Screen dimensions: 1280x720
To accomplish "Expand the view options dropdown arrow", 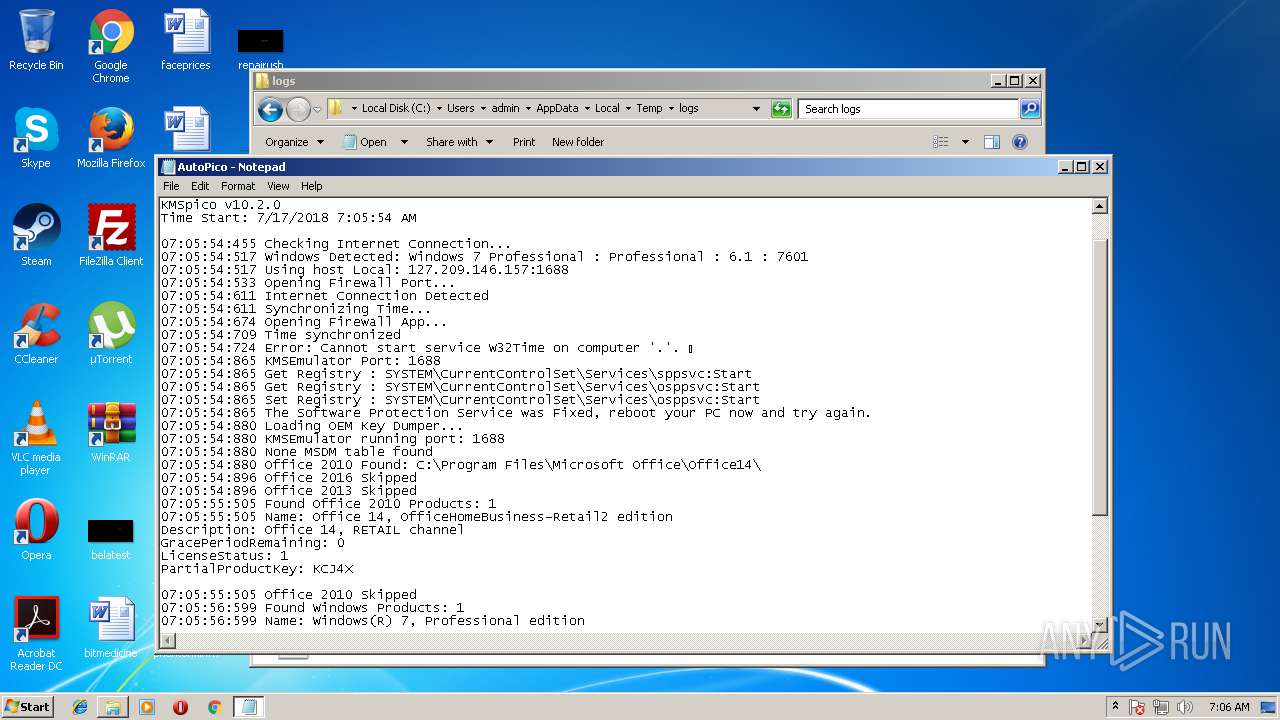I will [x=965, y=142].
